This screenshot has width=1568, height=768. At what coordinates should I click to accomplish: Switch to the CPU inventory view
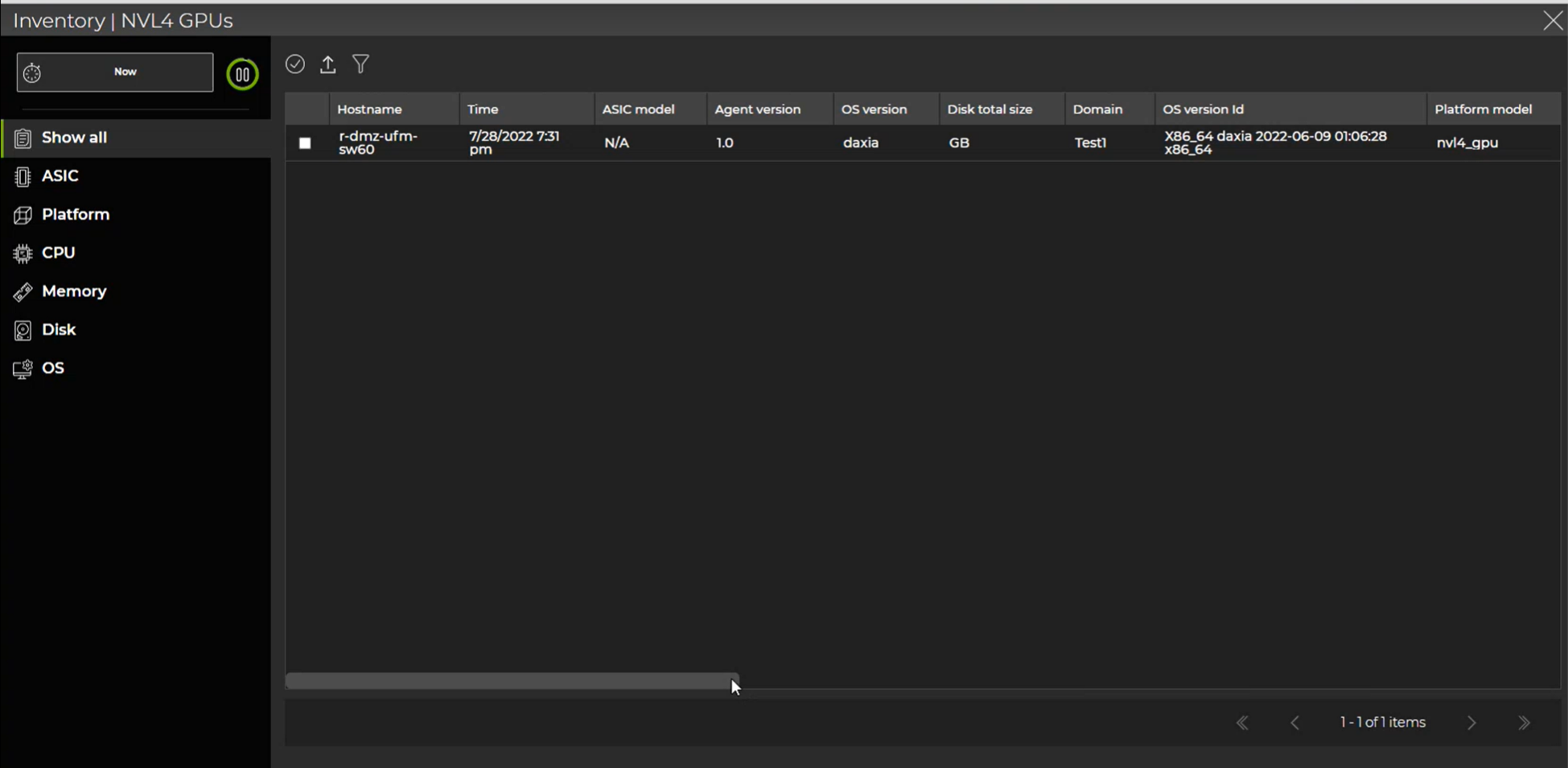[x=58, y=253]
